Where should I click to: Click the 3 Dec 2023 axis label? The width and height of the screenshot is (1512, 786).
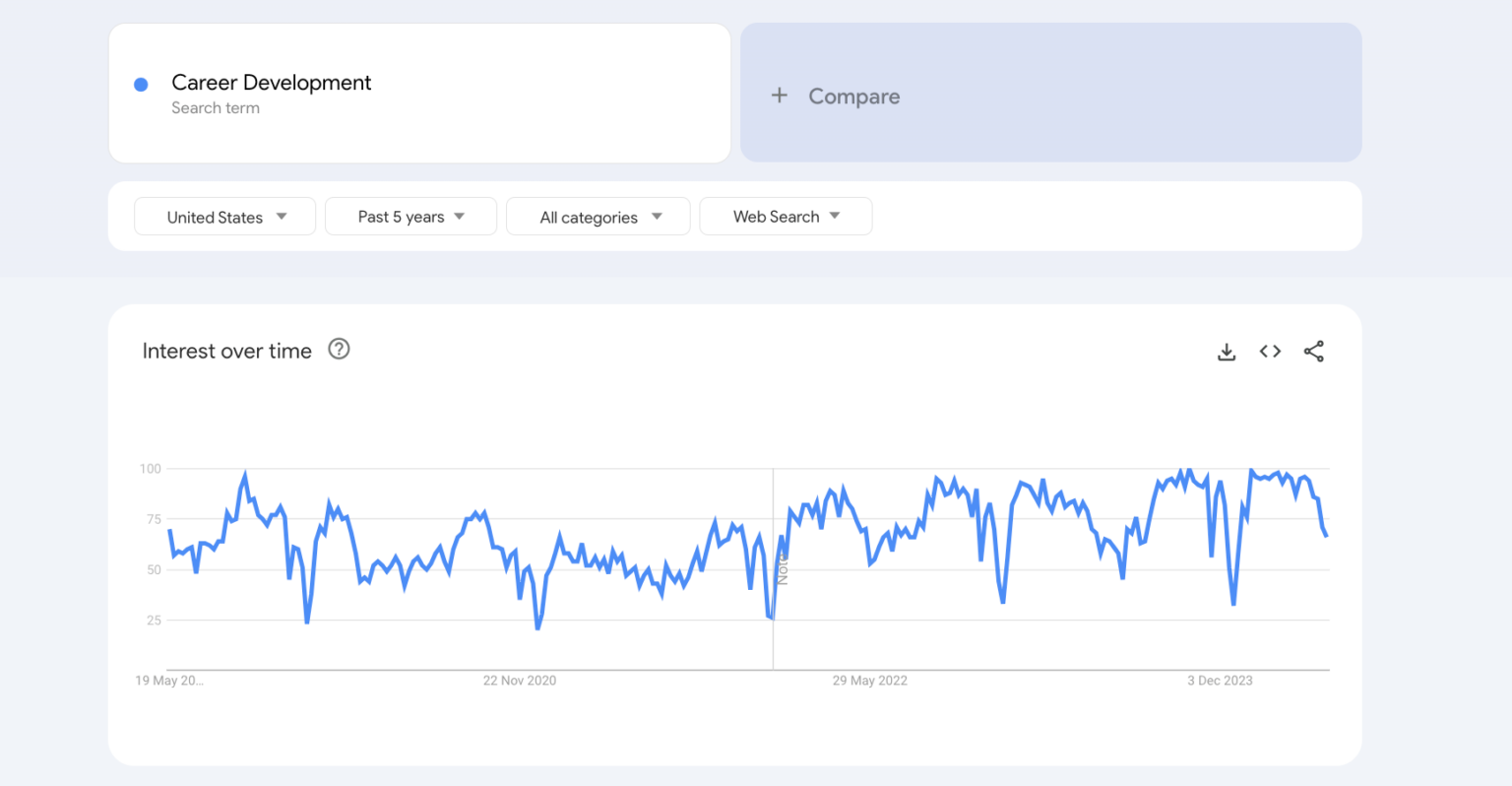tap(1220, 680)
